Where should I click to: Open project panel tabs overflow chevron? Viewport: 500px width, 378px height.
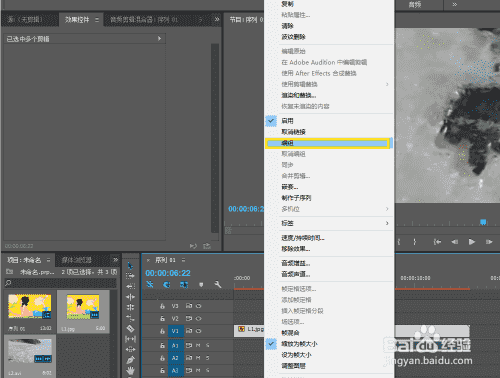coord(115,260)
